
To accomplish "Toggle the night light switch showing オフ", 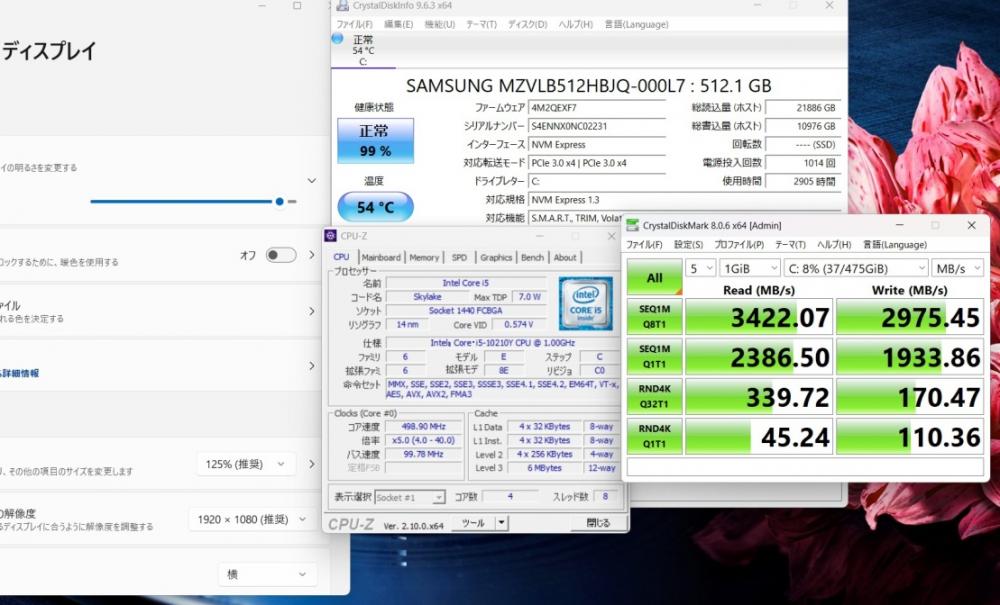I will coord(281,255).
